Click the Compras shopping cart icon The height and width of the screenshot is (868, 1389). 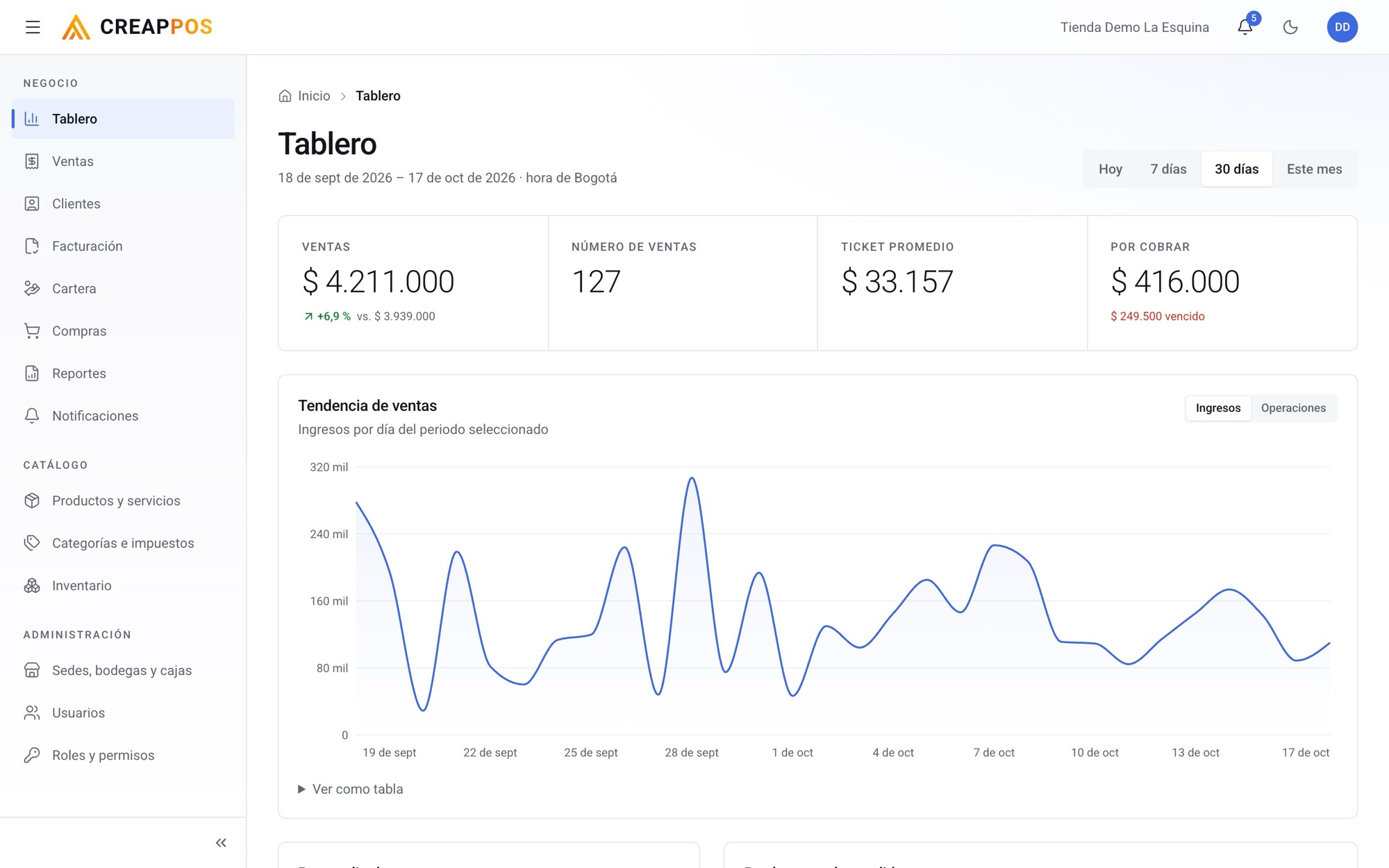coord(32,331)
